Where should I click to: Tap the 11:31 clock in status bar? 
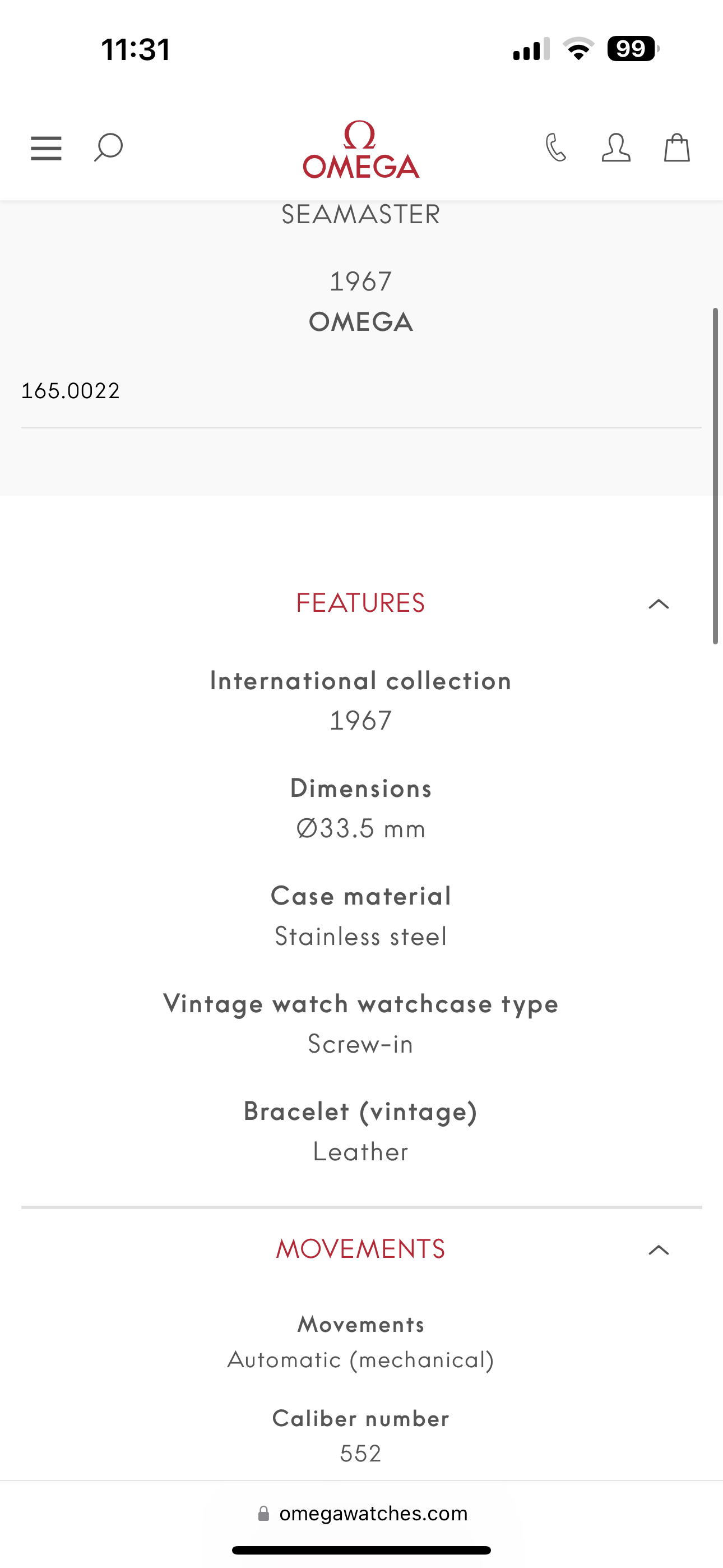[135, 49]
